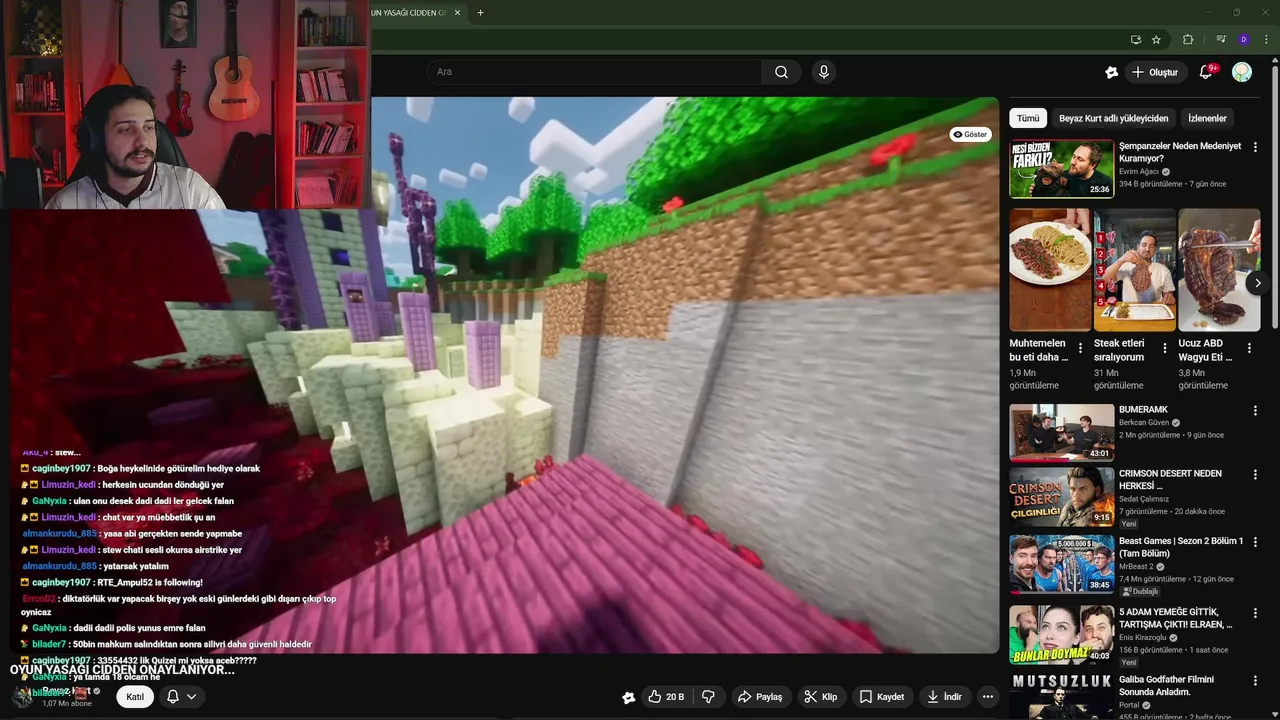Image resolution: width=1280 pixels, height=720 pixels.
Task: Toggle the Göster eye button on video
Action: (970, 134)
